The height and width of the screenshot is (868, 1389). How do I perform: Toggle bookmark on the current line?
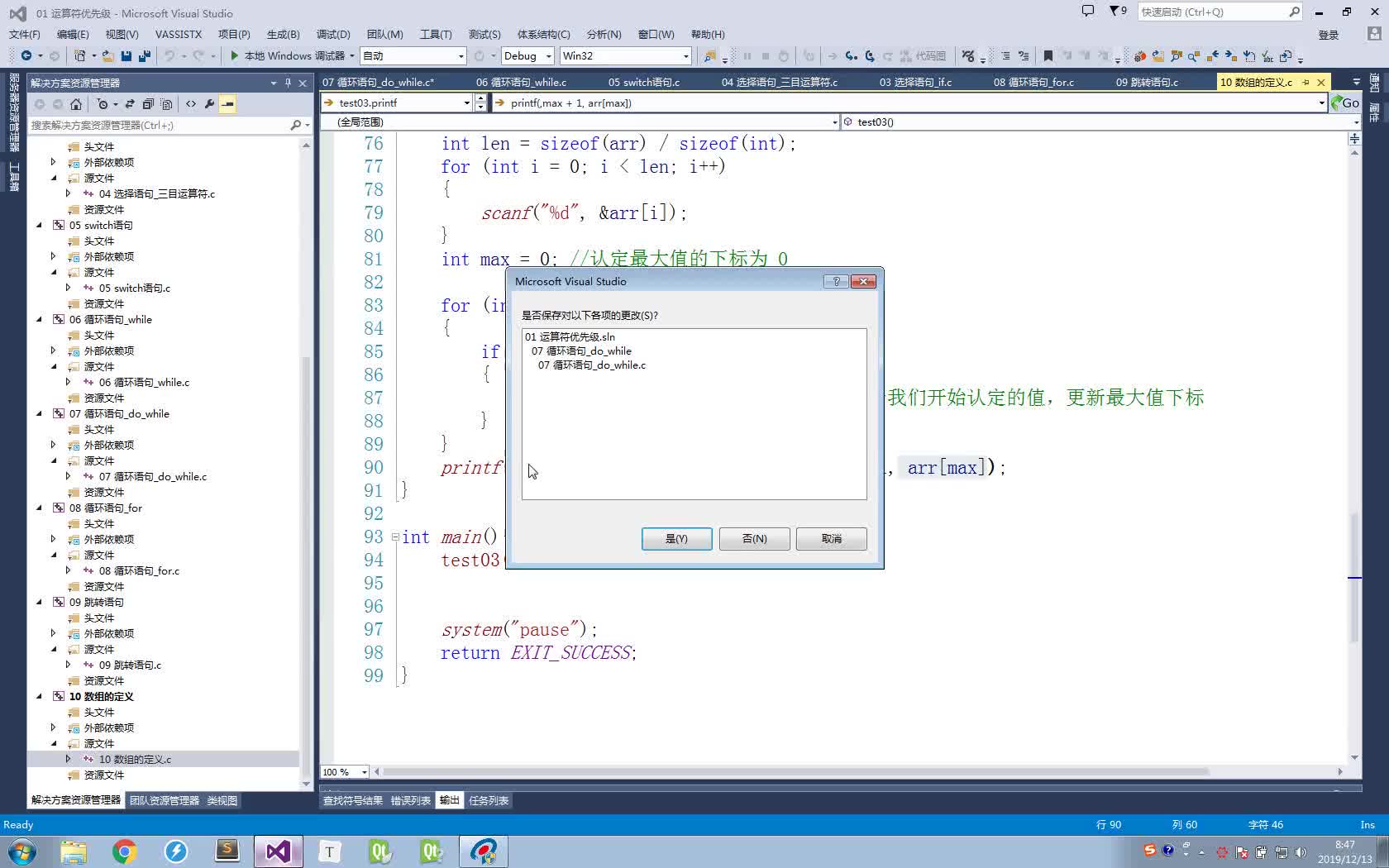pyautogui.click(x=1048, y=55)
